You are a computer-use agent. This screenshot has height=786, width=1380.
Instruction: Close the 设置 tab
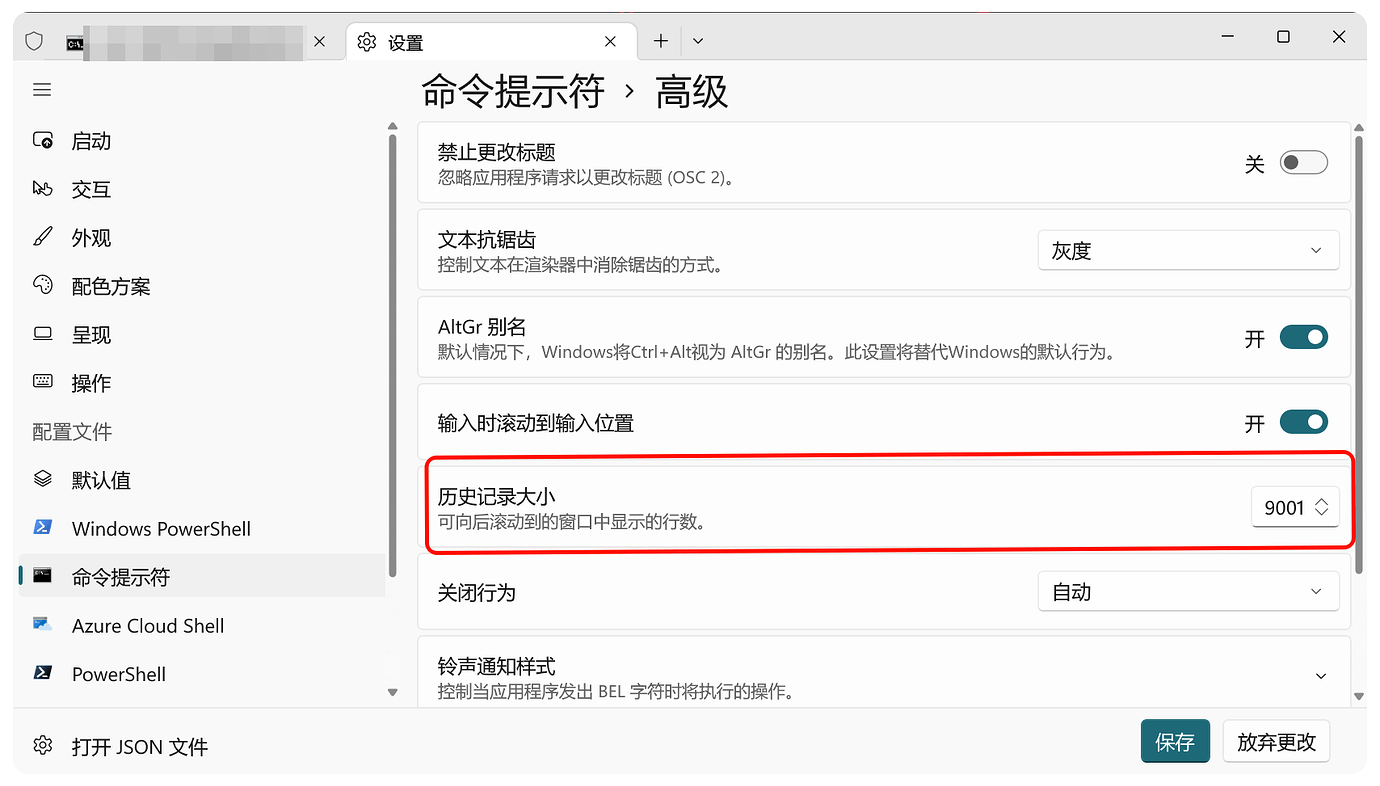[611, 42]
